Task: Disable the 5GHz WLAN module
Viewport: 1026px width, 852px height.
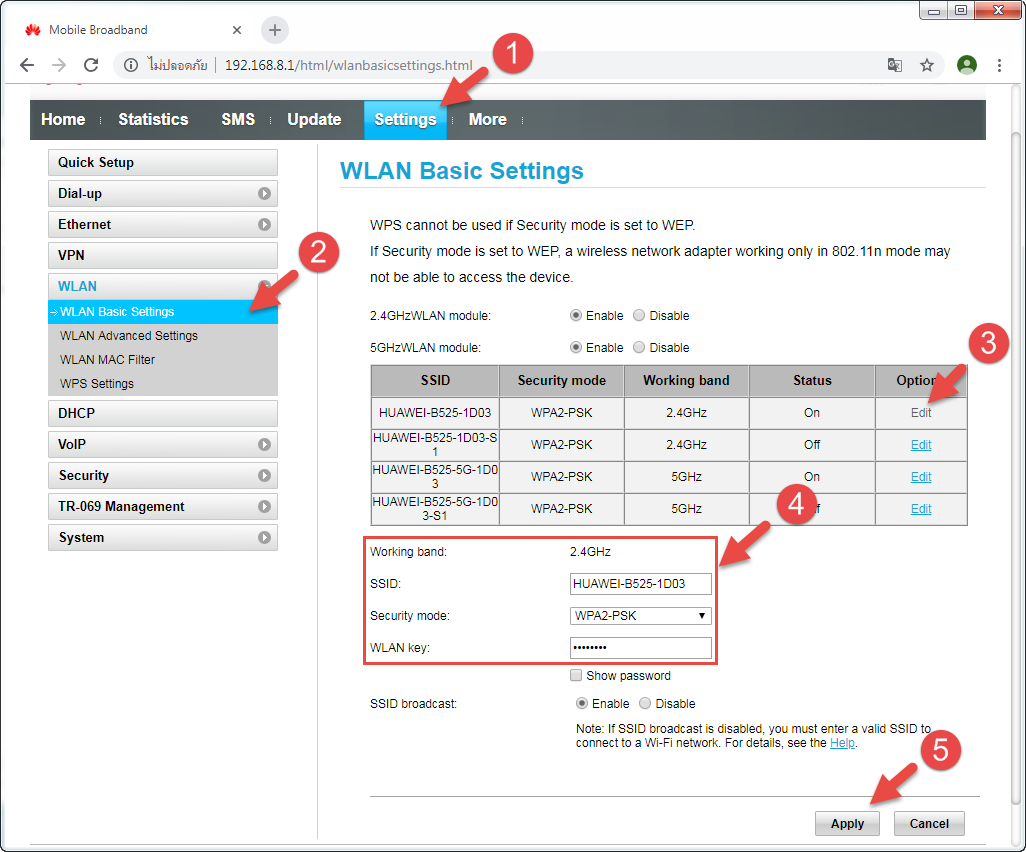Action: 639,347
